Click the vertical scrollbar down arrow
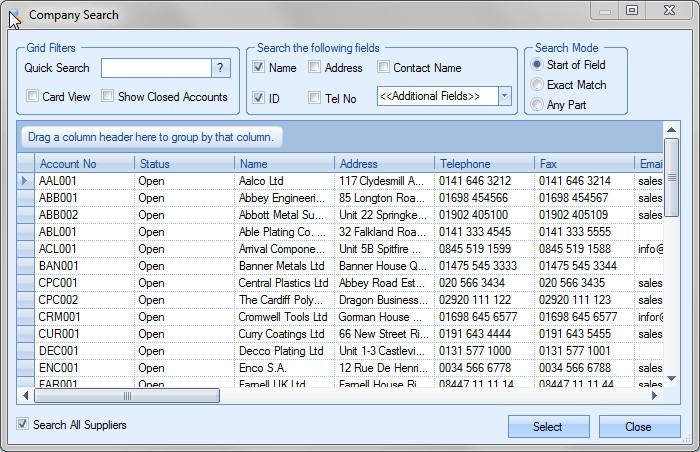Image resolution: width=700 pixels, height=452 pixels. pyautogui.click(x=672, y=380)
